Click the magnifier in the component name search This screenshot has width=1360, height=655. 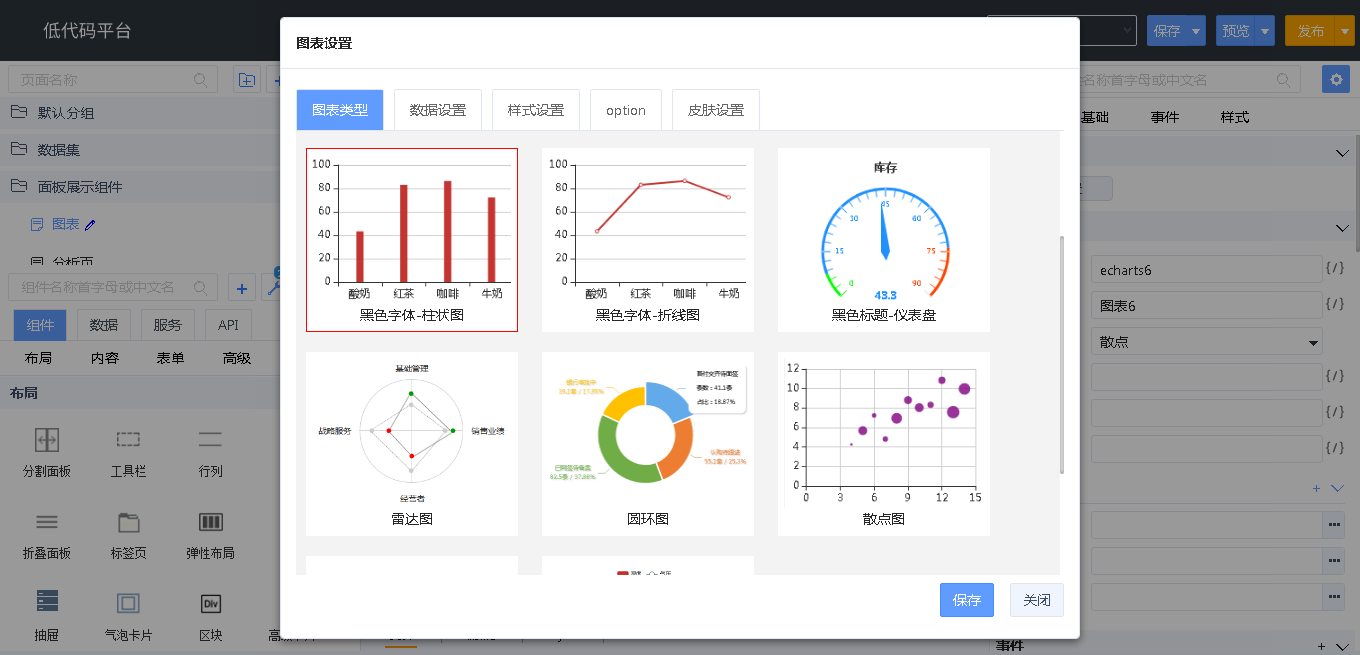click(201, 288)
